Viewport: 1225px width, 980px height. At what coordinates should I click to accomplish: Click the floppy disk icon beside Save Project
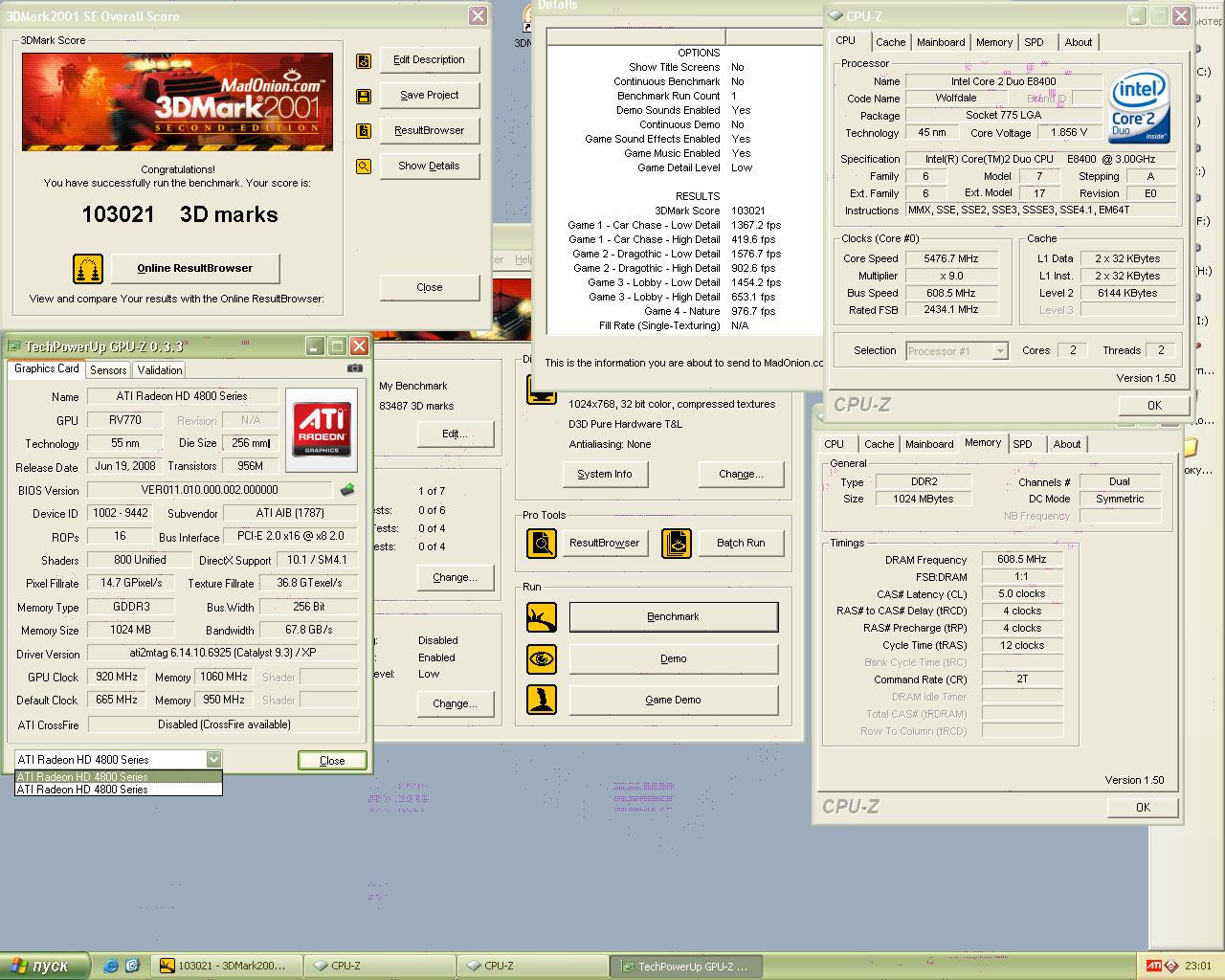pyautogui.click(x=364, y=96)
